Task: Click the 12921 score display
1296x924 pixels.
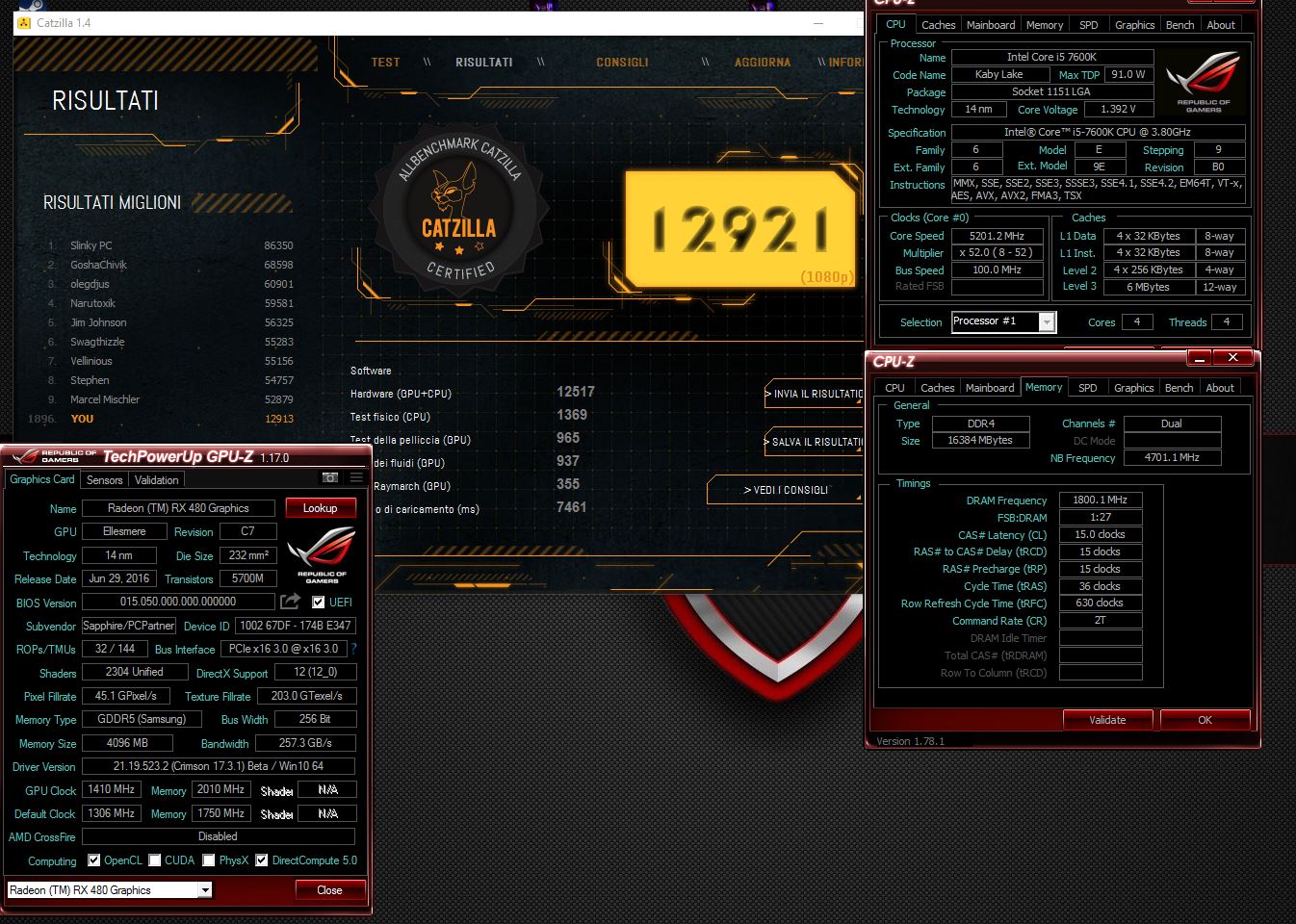Action: 739,229
